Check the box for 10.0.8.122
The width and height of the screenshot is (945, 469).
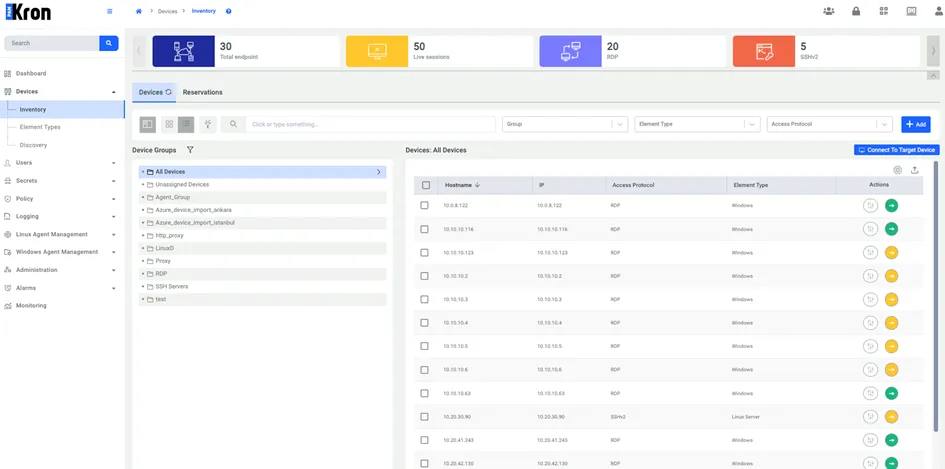coord(424,206)
